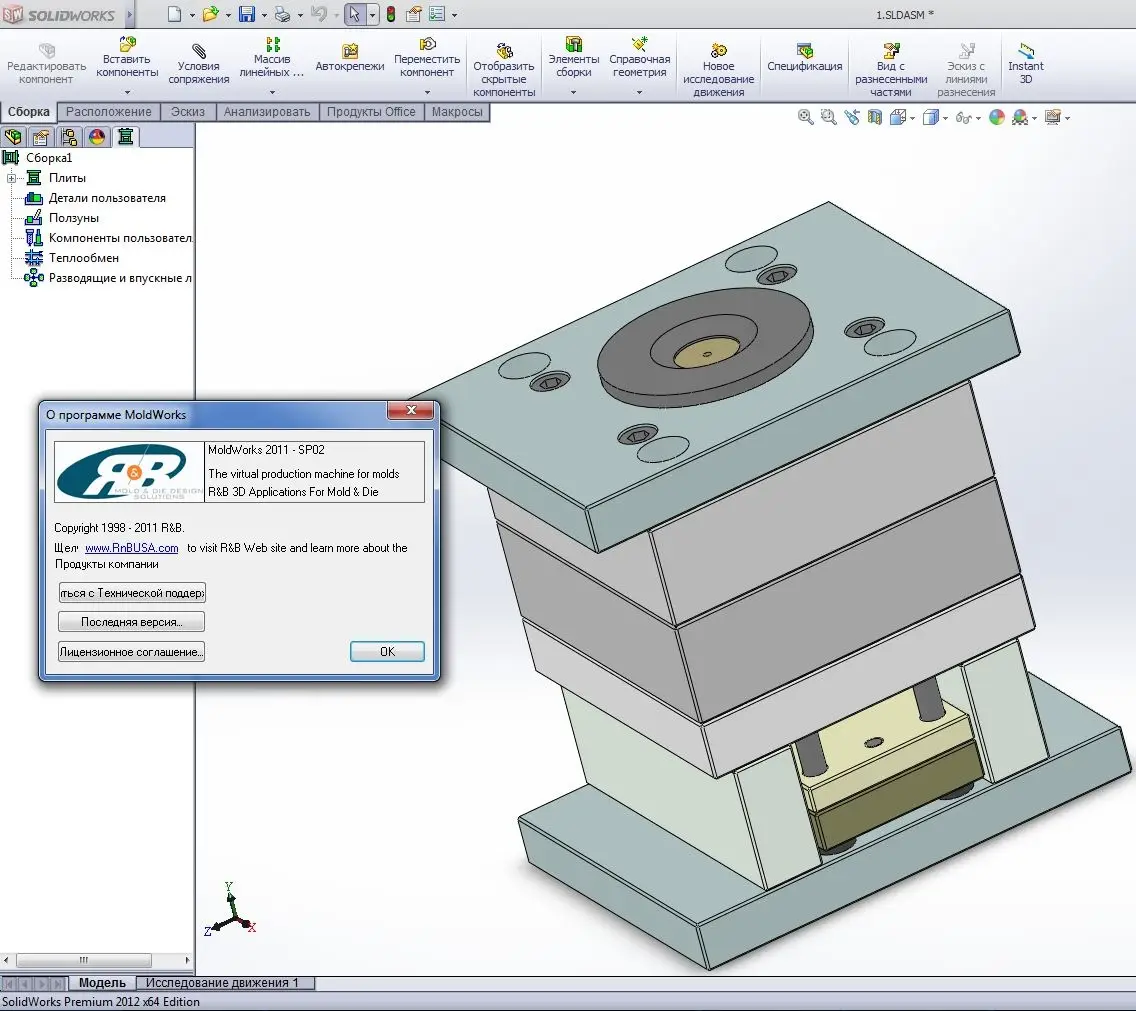The height and width of the screenshot is (1011, 1136).
Task: Click Последняя версия button
Action: 131,622
